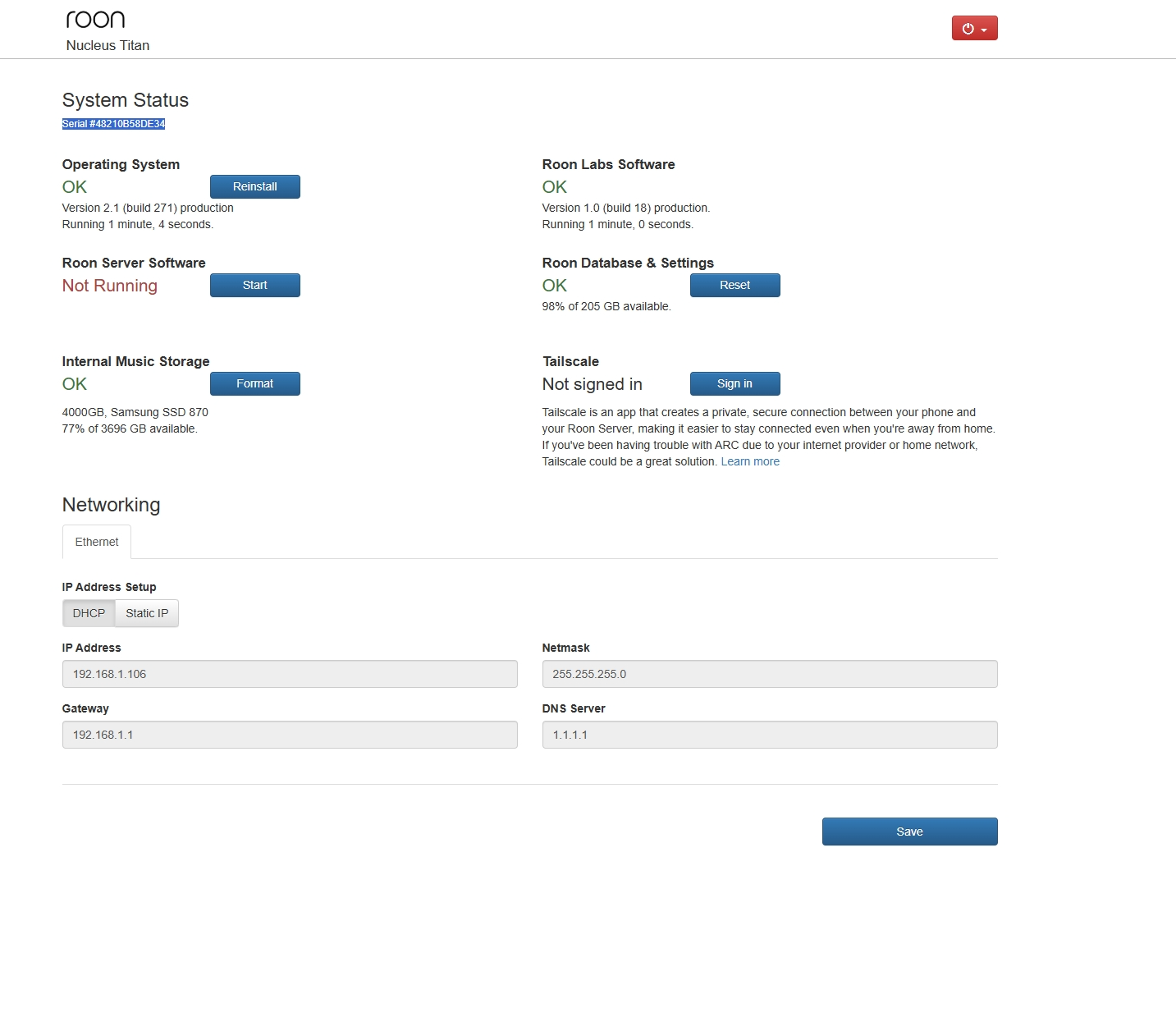The height and width of the screenshot is (1031, 1176).
Task: Click Roon Labs Software OK status
Action: [554, 187]
